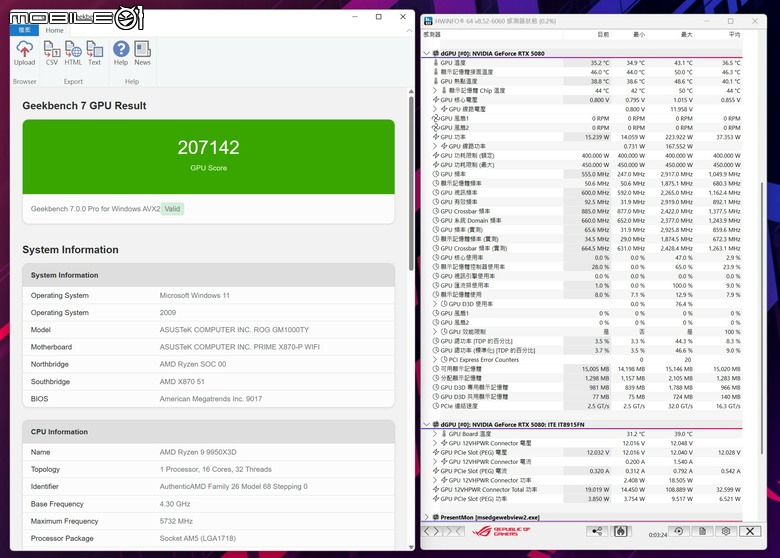Click the HWiNFO collapse-columns inward arrows

point(455,531)
